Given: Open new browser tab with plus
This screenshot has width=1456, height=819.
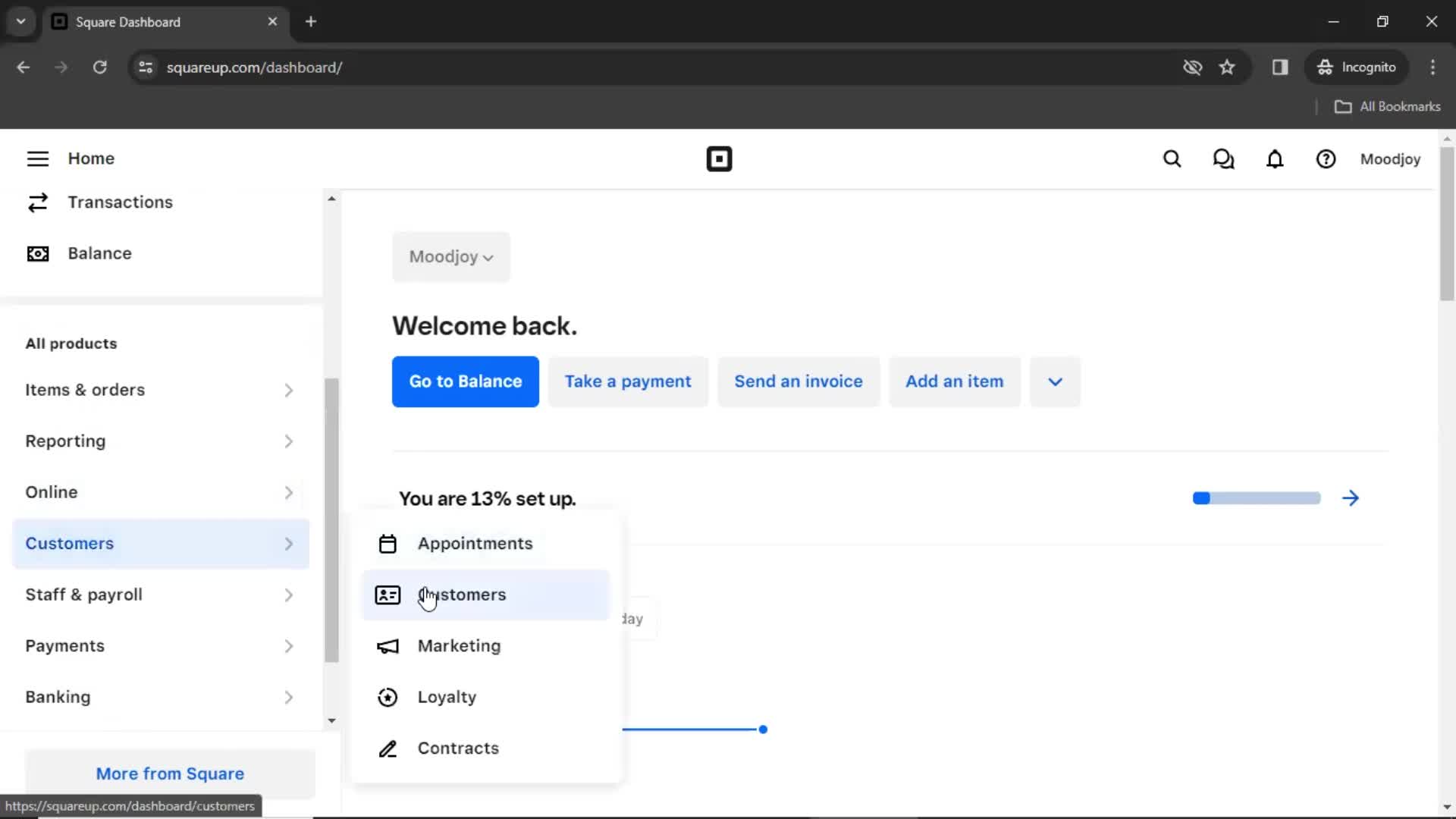Looking at the screenshot, I should [x=311, y=22].
